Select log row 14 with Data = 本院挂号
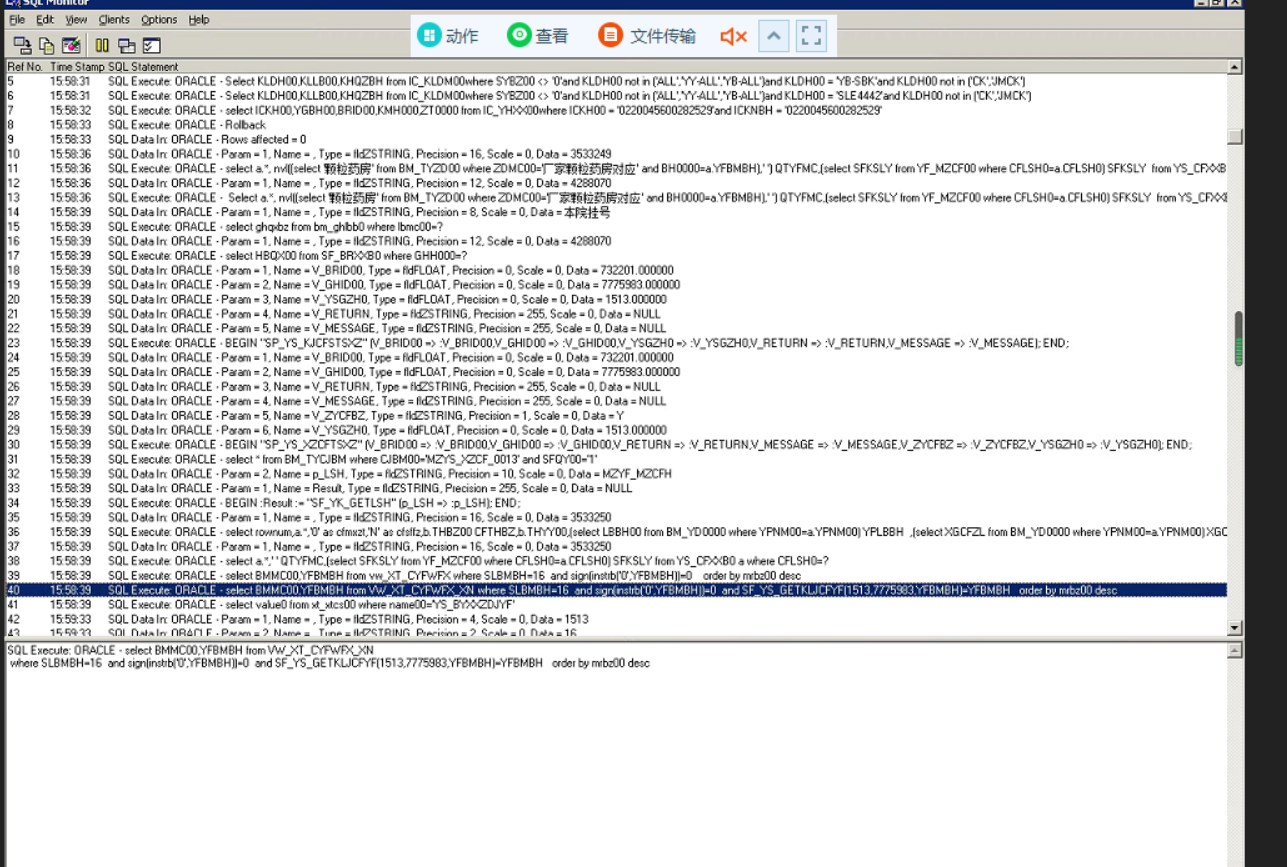This screenshot has height=867, width=1287. 616,212
